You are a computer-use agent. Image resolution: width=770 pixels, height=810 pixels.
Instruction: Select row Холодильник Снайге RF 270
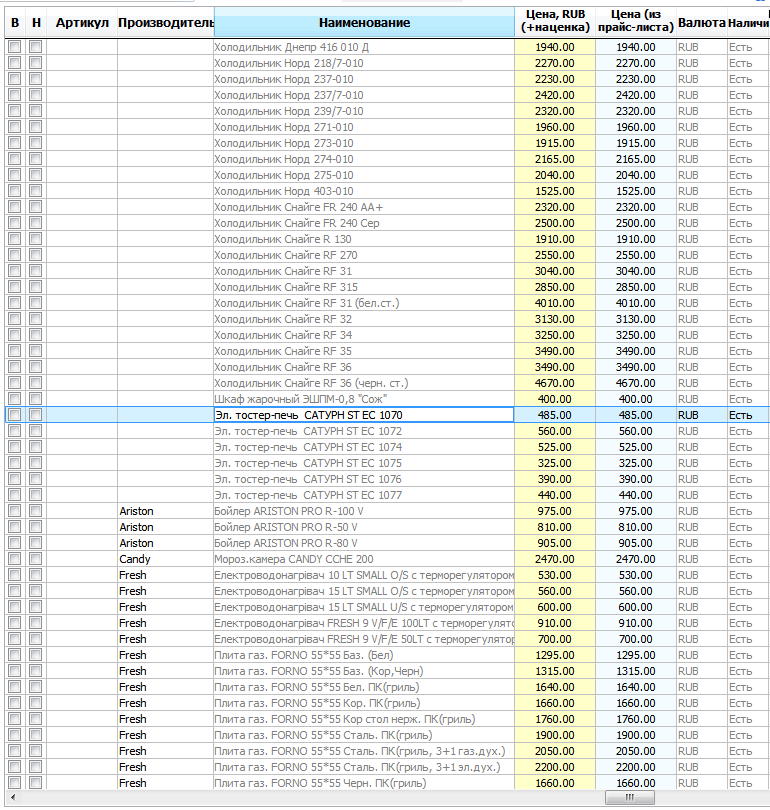(x=387, y=255)
